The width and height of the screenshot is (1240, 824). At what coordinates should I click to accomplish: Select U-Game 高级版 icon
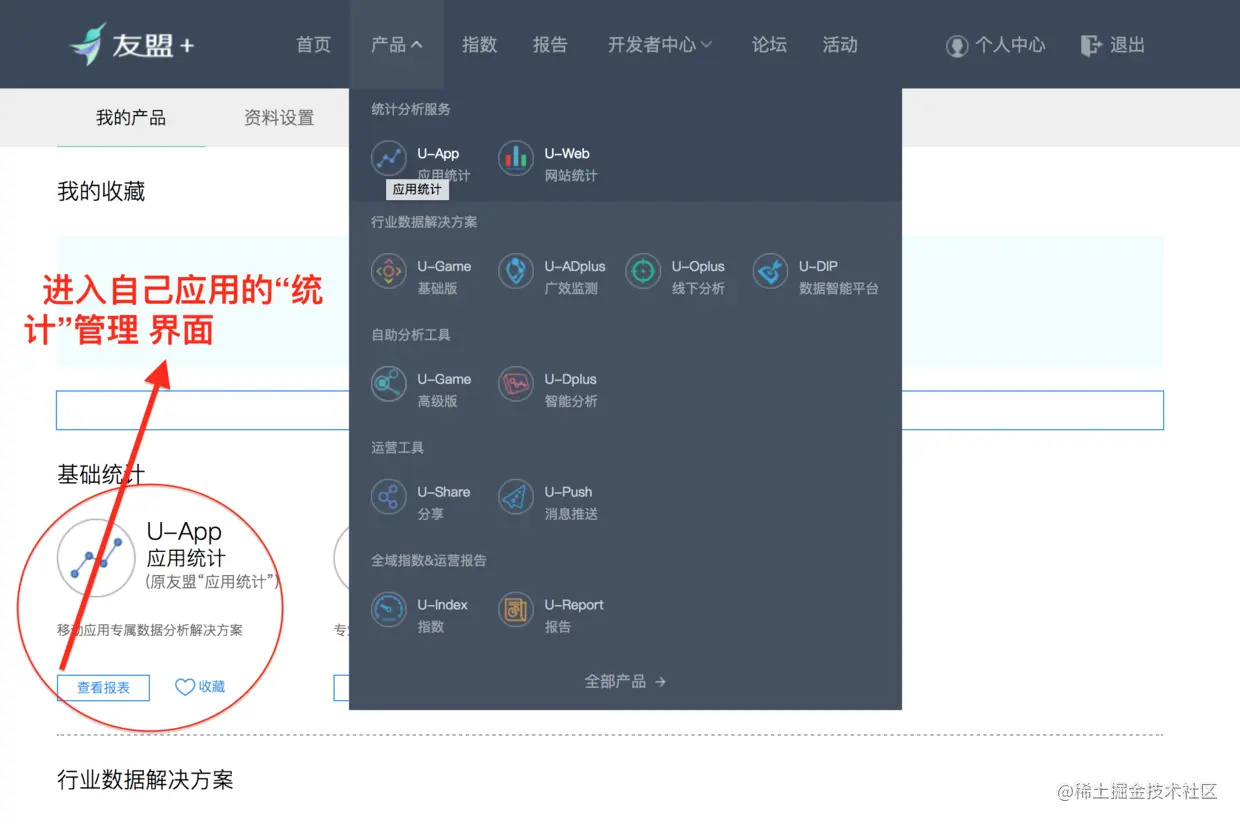(x=389, y=384)
